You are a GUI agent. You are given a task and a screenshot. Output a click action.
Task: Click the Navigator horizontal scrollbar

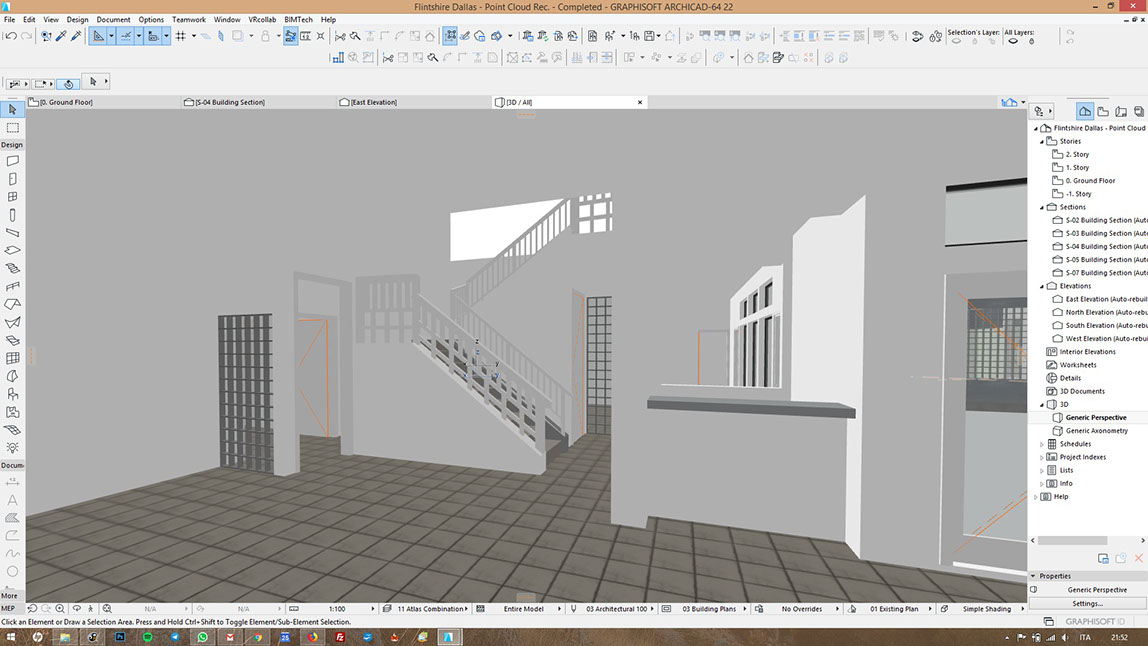1075,541
